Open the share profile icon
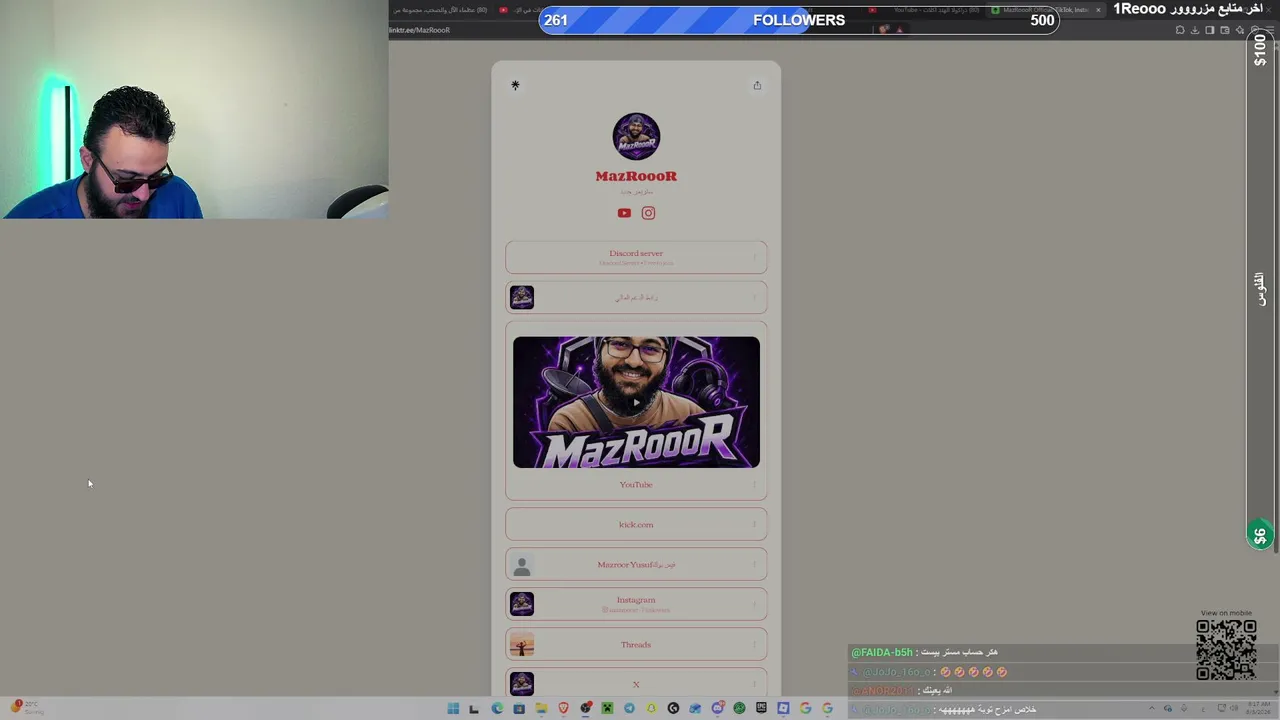 (x=757, y=85)
